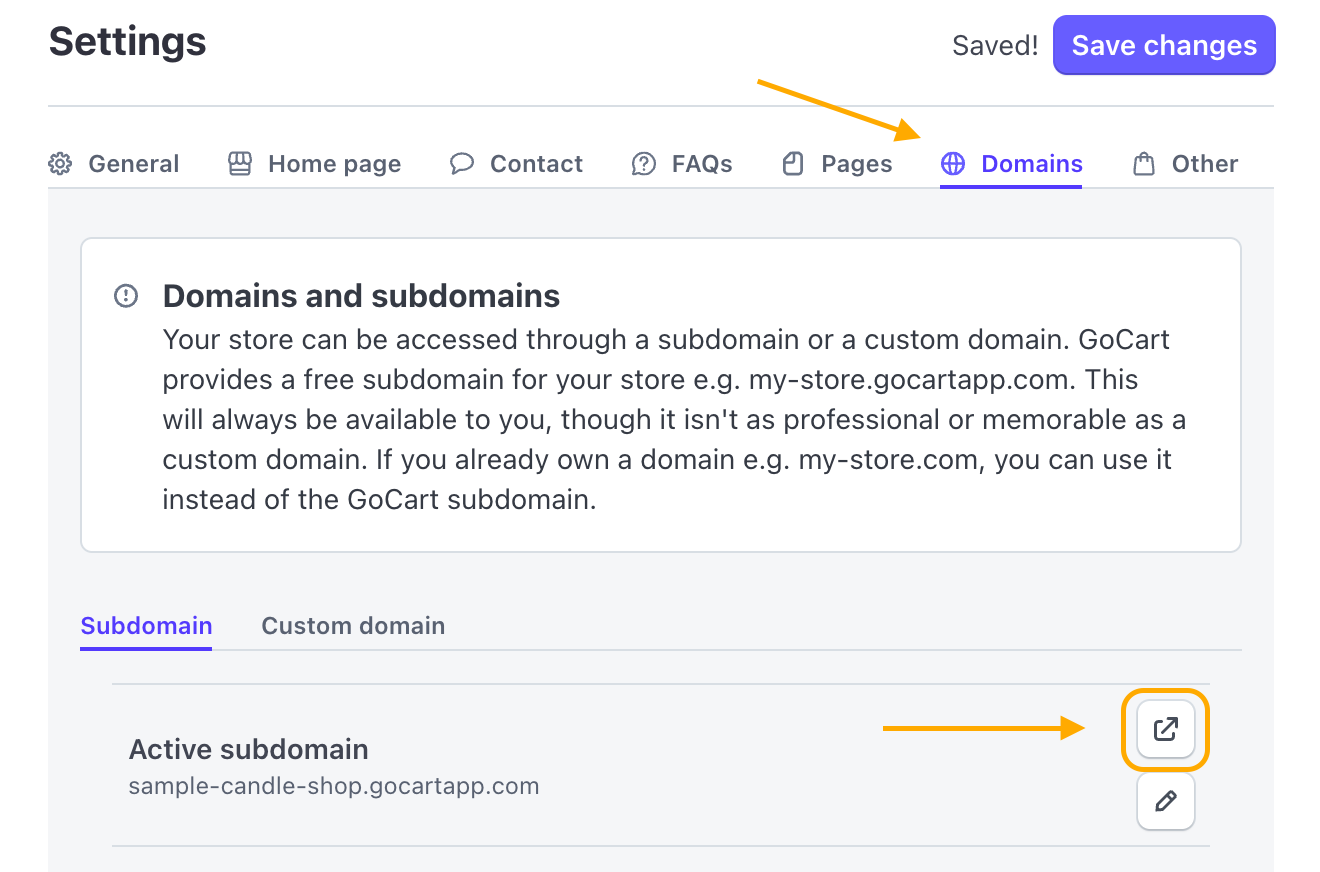Edit the active subdomain with the pencil icon

point(1165,801)
